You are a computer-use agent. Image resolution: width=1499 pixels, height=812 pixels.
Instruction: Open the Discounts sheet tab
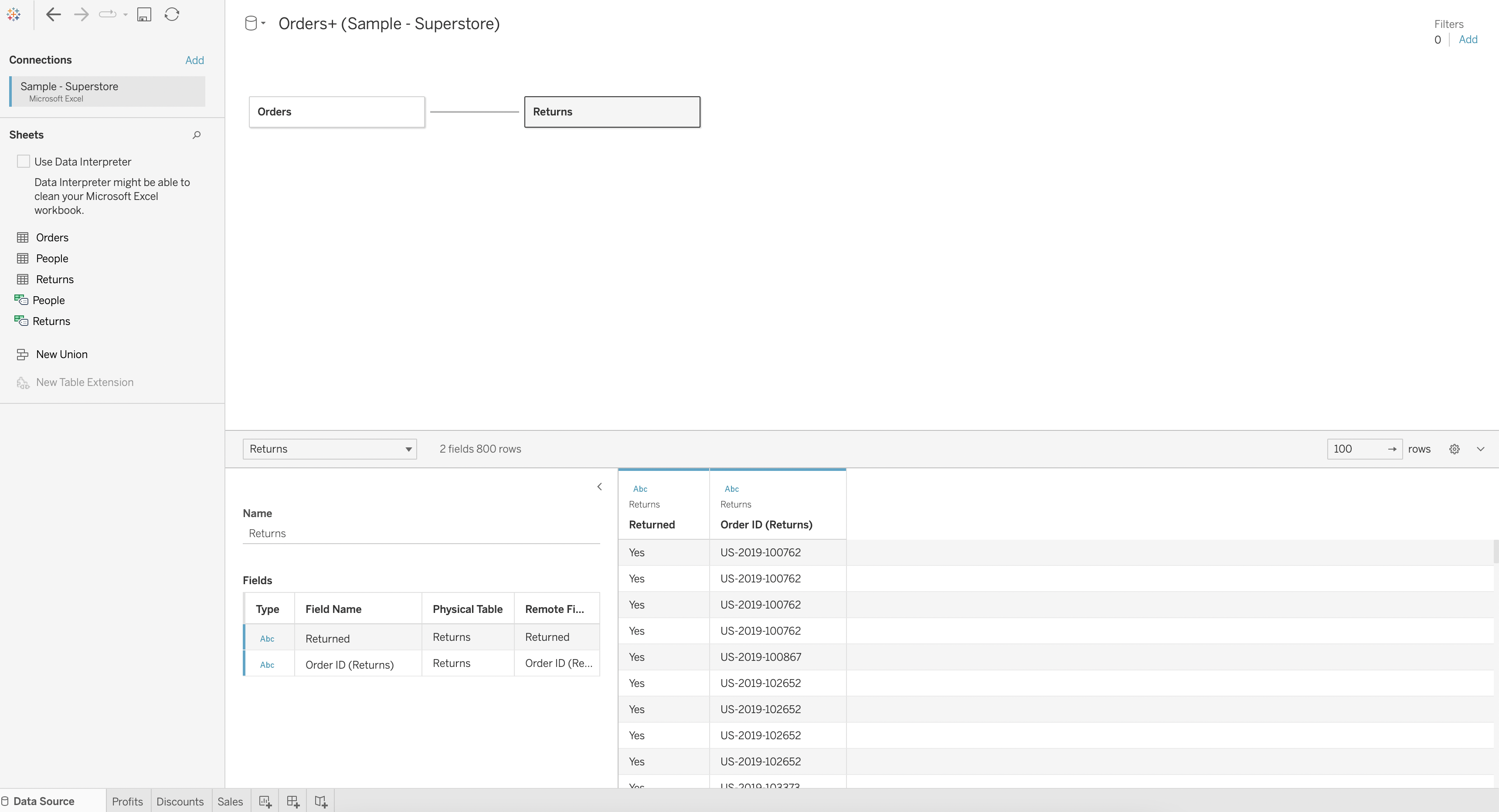click(x=180, y=801)
